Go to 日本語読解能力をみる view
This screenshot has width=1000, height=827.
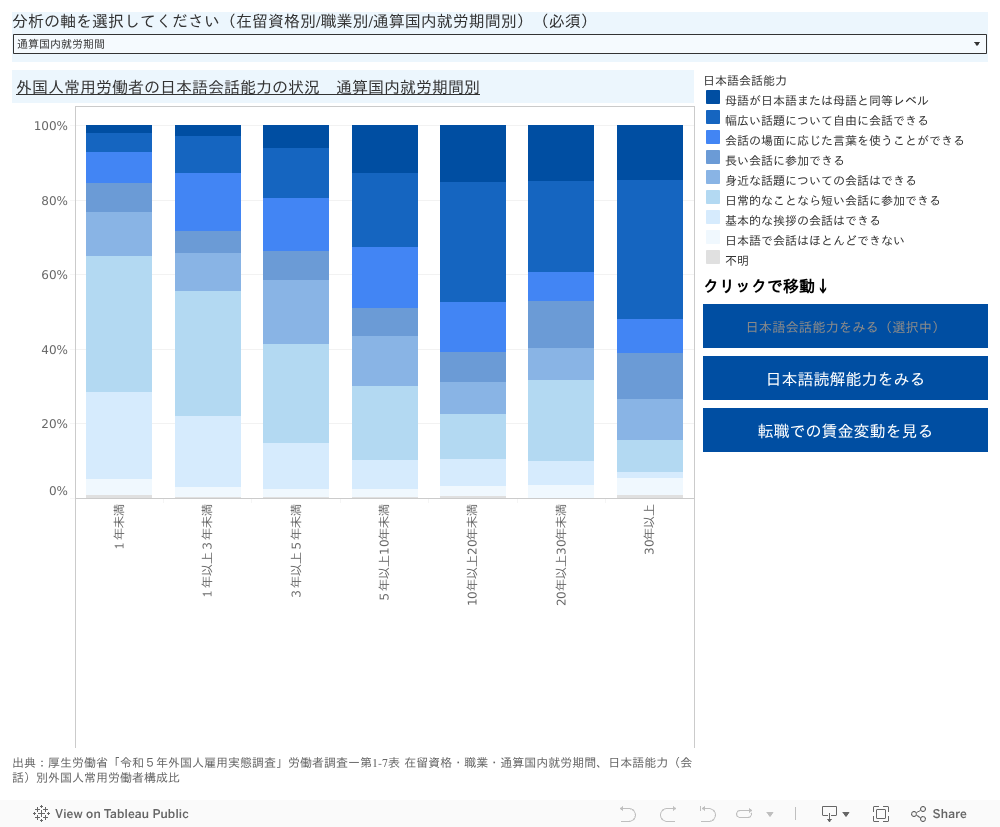point(845,379)
